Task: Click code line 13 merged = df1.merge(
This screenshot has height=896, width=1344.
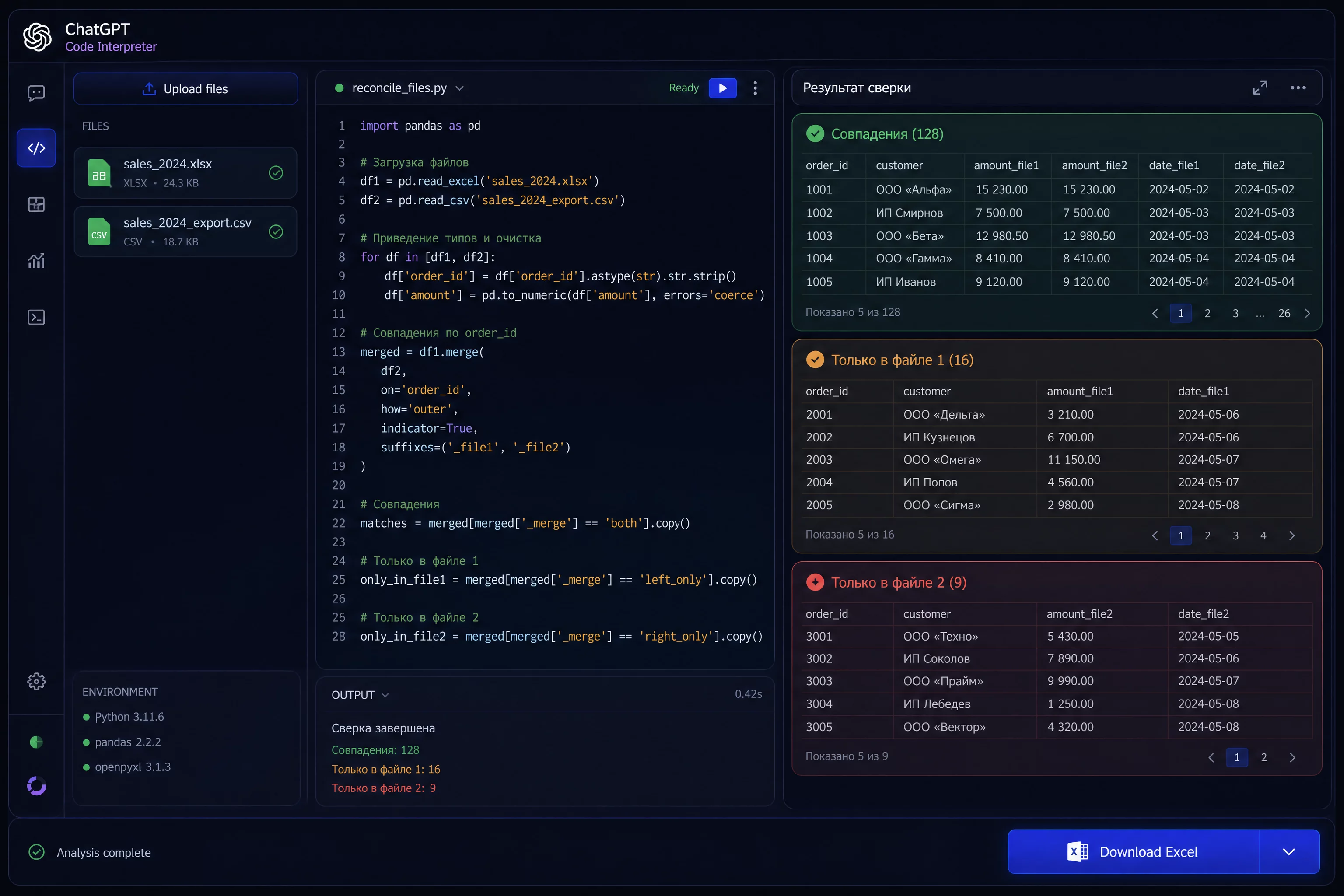Action: (x=422, y=352)
